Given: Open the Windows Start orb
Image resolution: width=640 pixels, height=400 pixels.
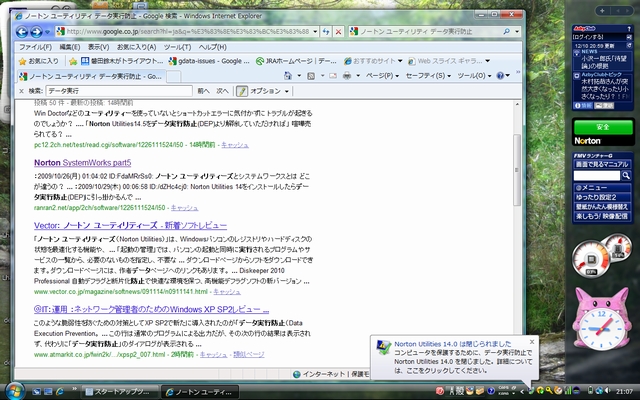Looking at the screenshot, I should click(x=15, y=391).
